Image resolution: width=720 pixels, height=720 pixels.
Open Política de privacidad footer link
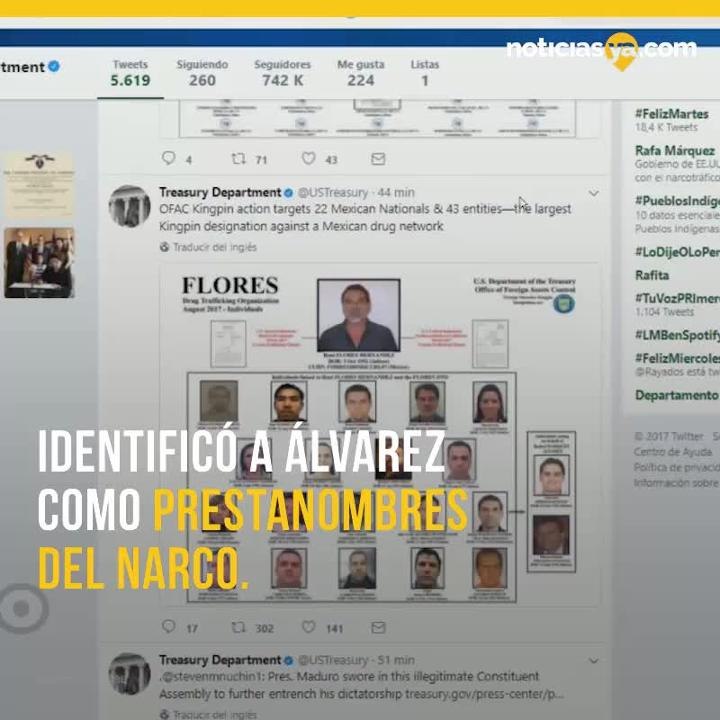[x=677, y=467]
